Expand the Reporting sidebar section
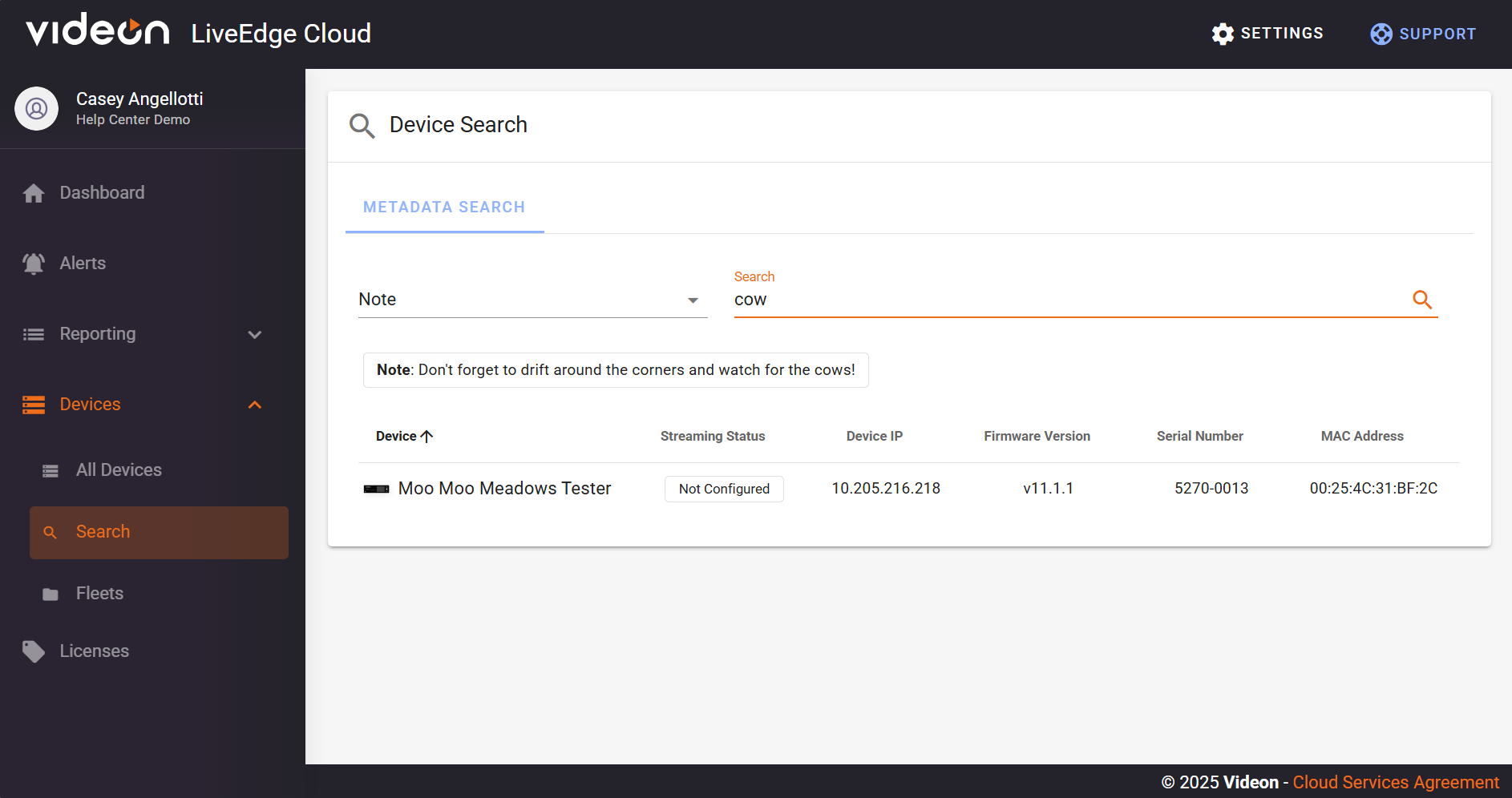Image resolution: width=1512 pixels, height=798 pixels. [x=254, y=334]
